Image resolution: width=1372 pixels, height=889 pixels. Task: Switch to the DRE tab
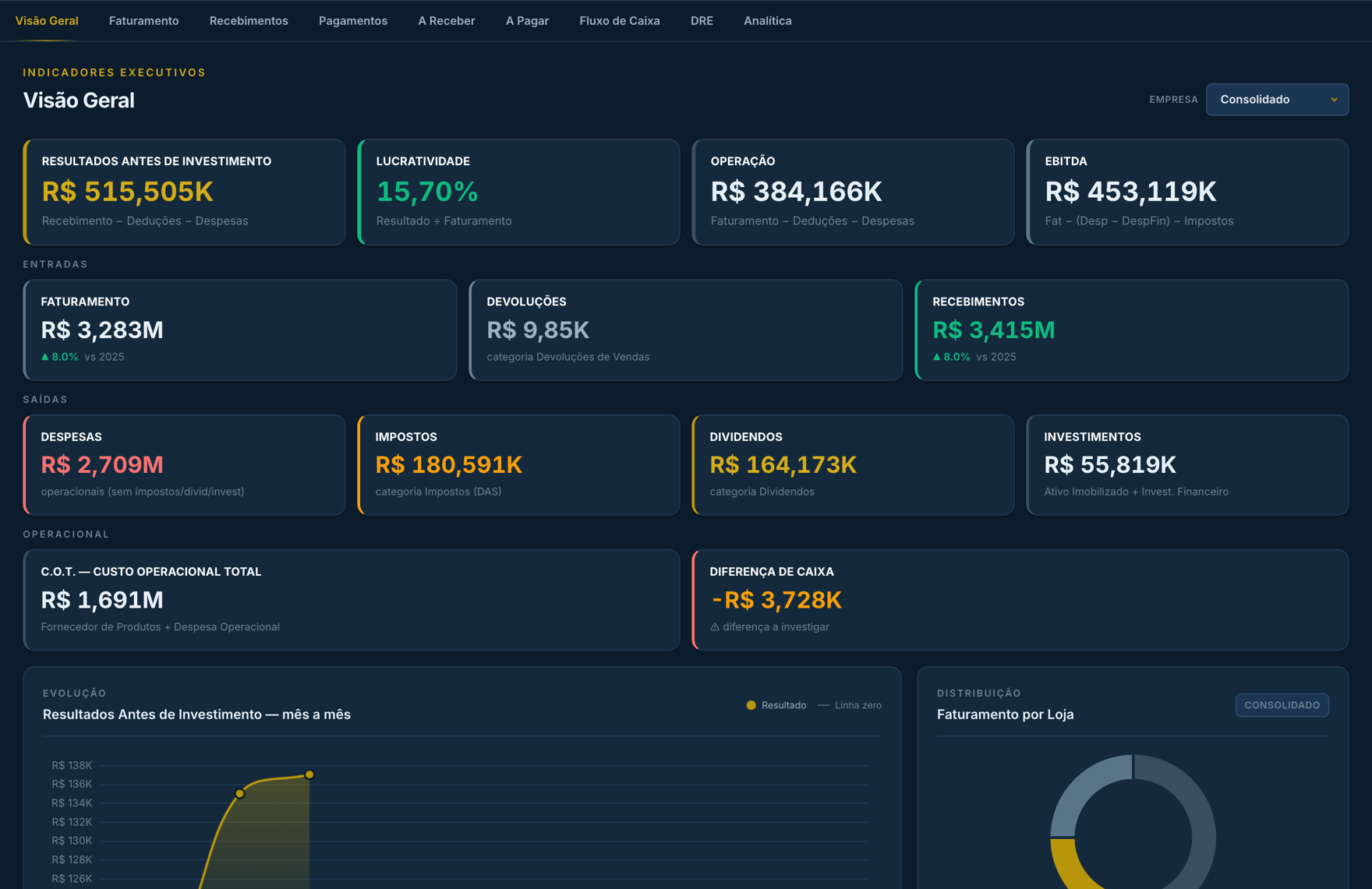click(702, 21)
